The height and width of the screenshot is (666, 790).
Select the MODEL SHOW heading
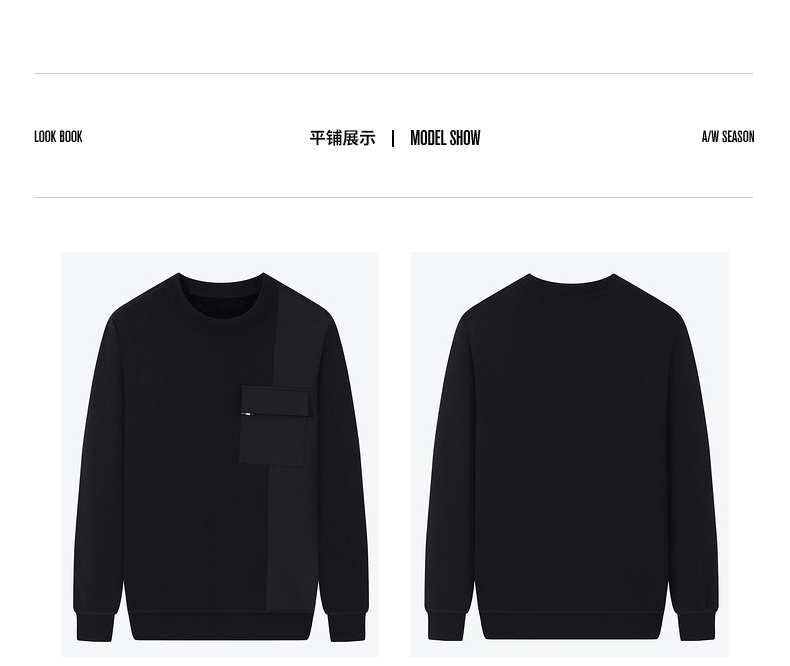[x=445, y=138]
